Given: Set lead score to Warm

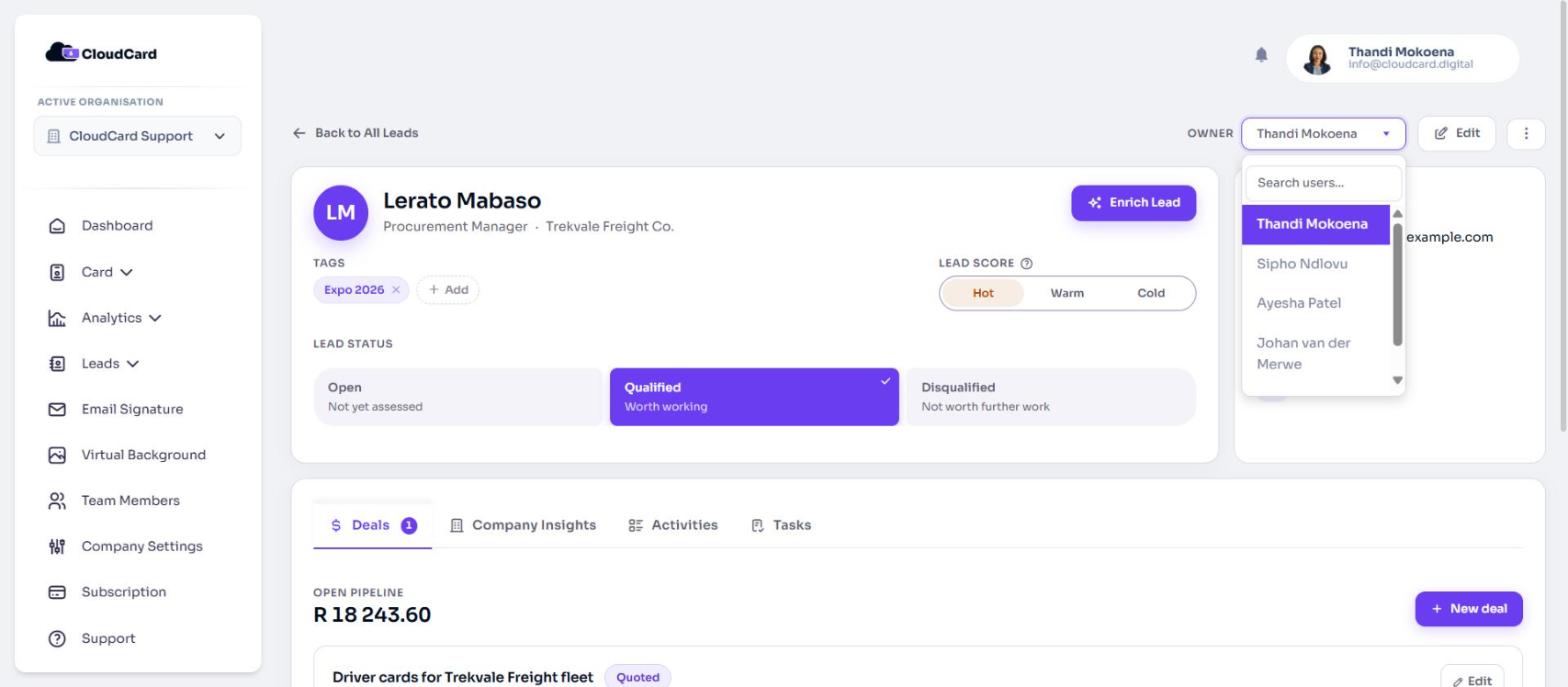Looking at the screenshot, I should coord(1067,293).
